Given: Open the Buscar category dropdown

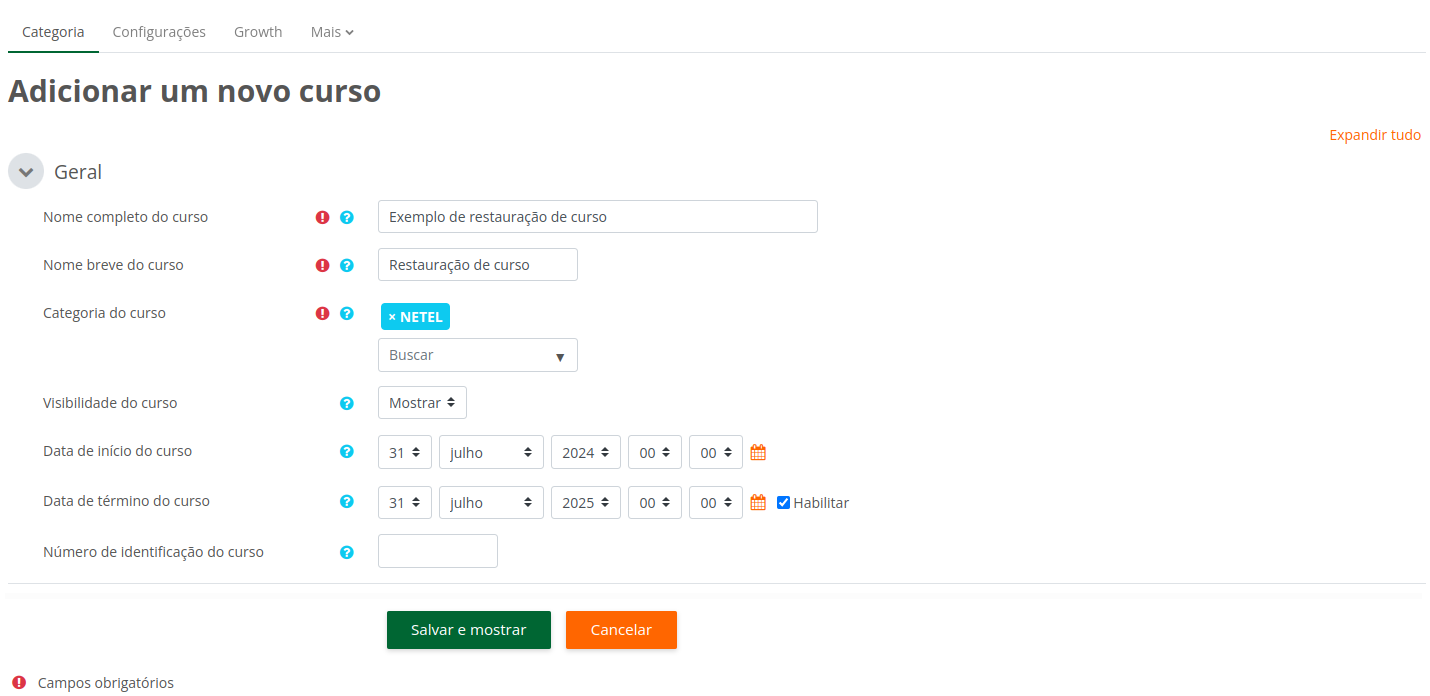Looking at the screenshot, I should 477,355.
